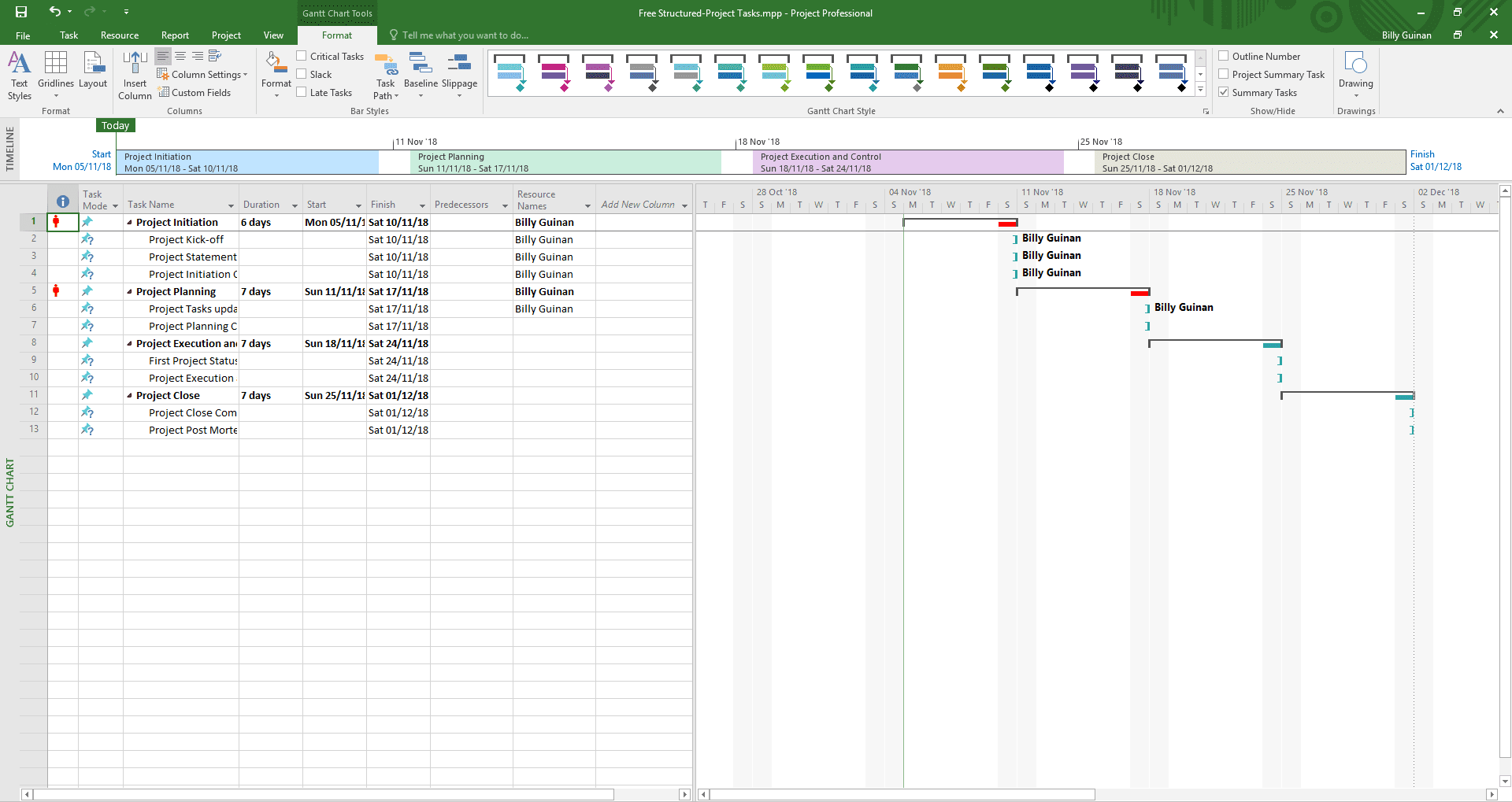
Task: Uncheck Summary Tasks checkbox
Action: tap(1224, 92)
